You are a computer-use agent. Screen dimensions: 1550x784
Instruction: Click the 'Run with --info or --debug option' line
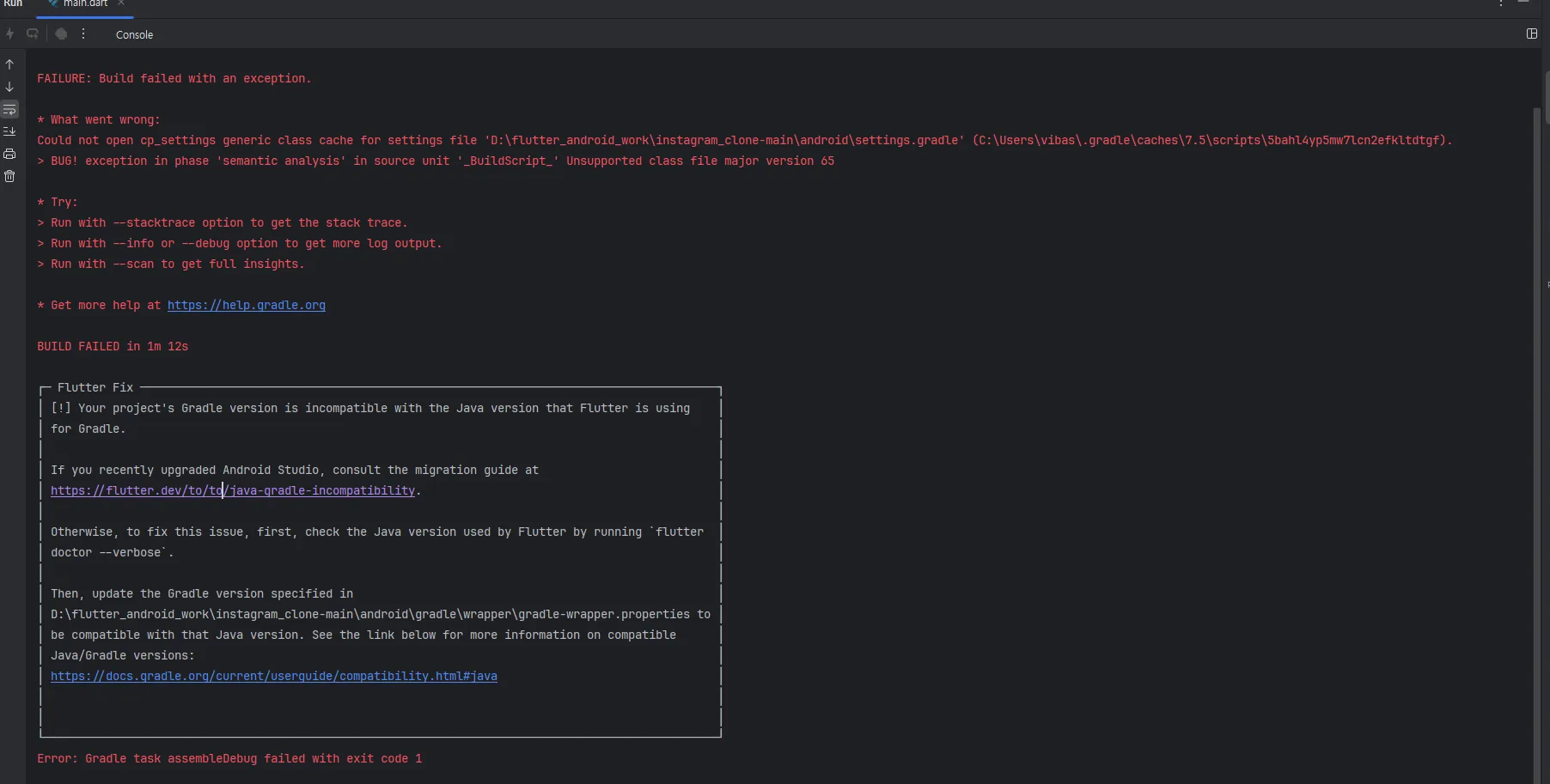click(240, 244)
